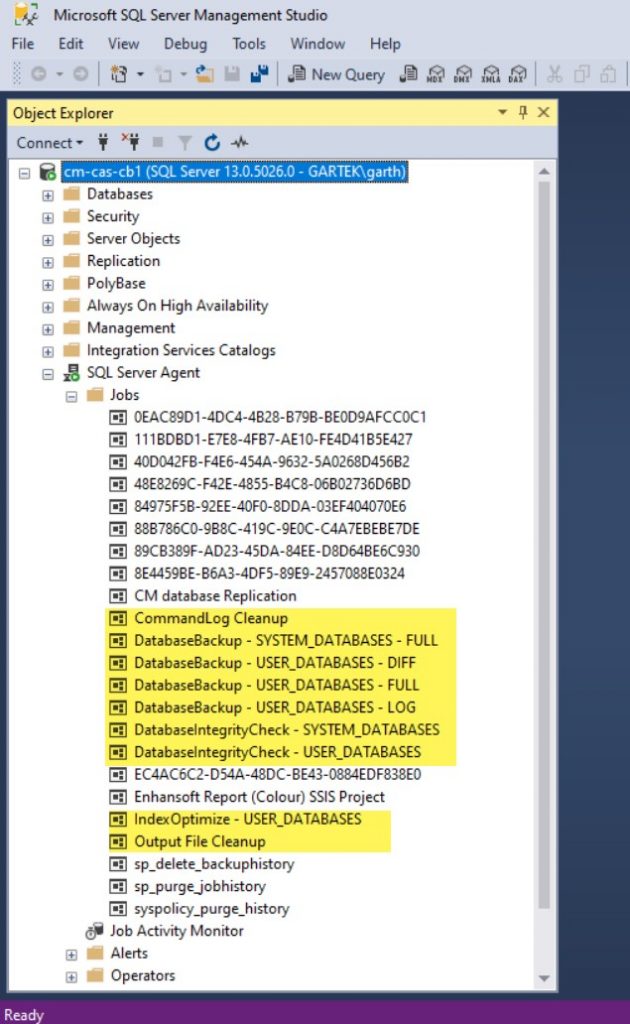Click the Open File folder icon in toolbar

pos(205,74)
